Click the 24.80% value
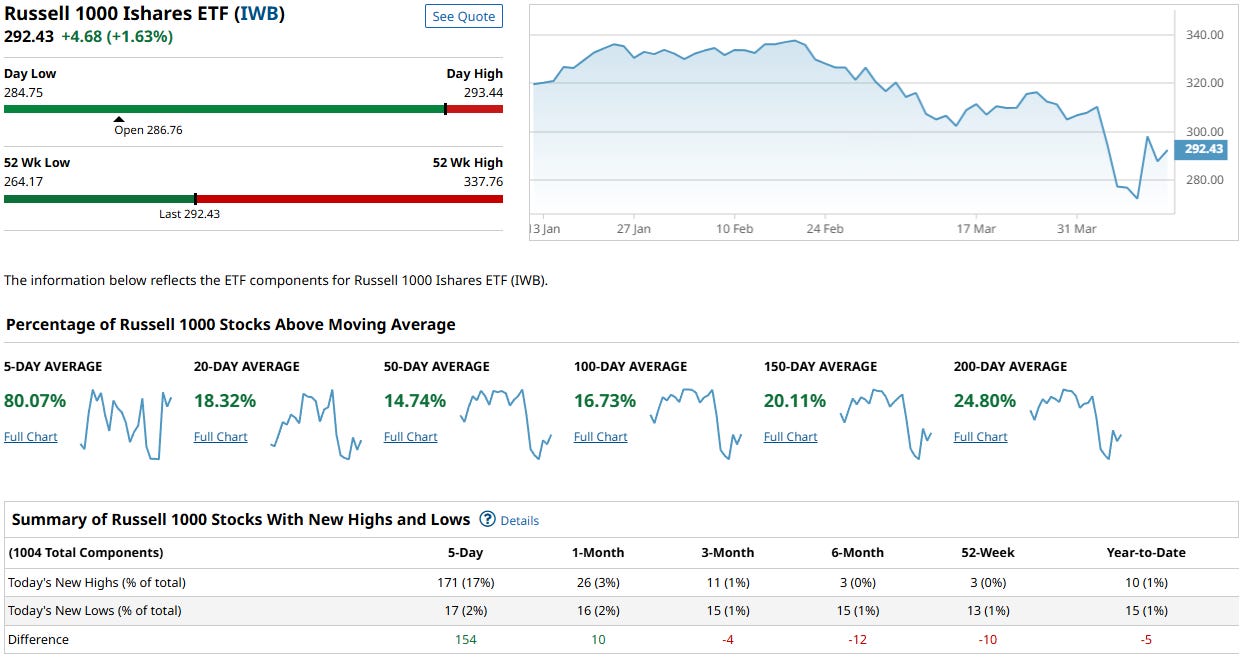1248x660 pixels. [x=985, y=401]
